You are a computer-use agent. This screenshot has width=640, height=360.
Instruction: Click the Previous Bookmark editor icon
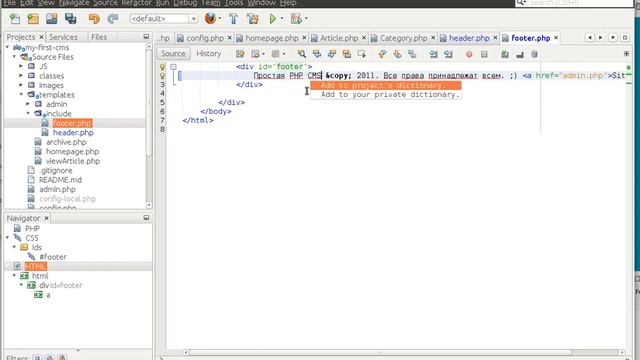pos(382,54)
